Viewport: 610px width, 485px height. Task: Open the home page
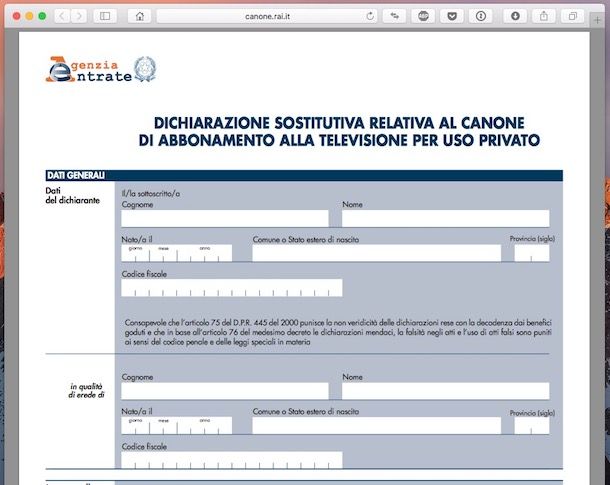[140, 16]
